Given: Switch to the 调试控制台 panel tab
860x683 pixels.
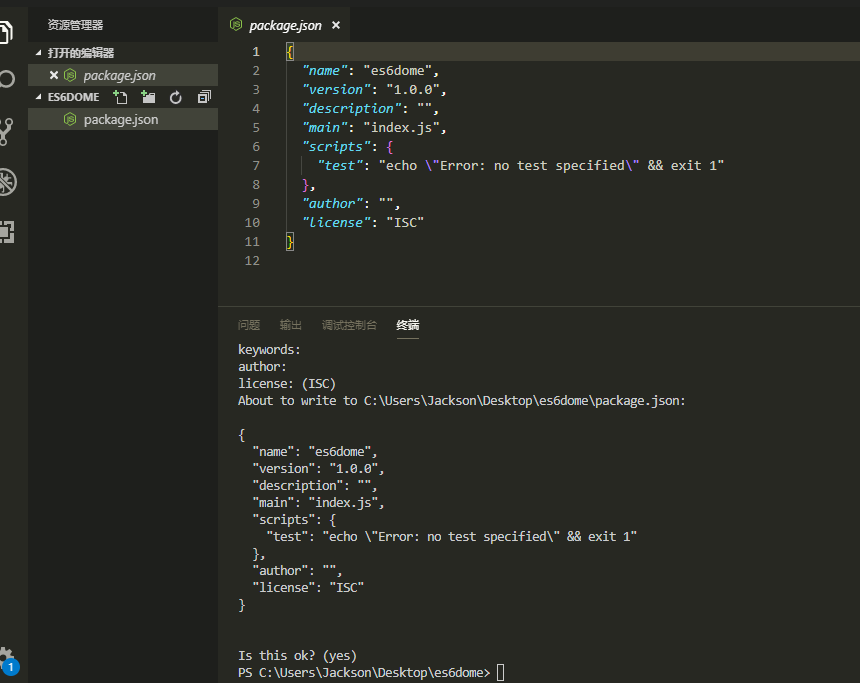Looking at the screenshot, I should coord(349,325).
